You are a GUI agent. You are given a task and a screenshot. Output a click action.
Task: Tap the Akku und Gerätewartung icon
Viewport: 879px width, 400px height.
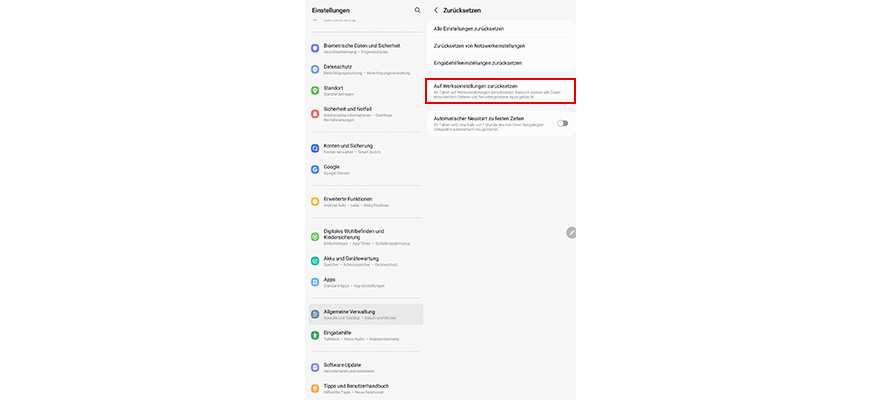click(315, 261)
